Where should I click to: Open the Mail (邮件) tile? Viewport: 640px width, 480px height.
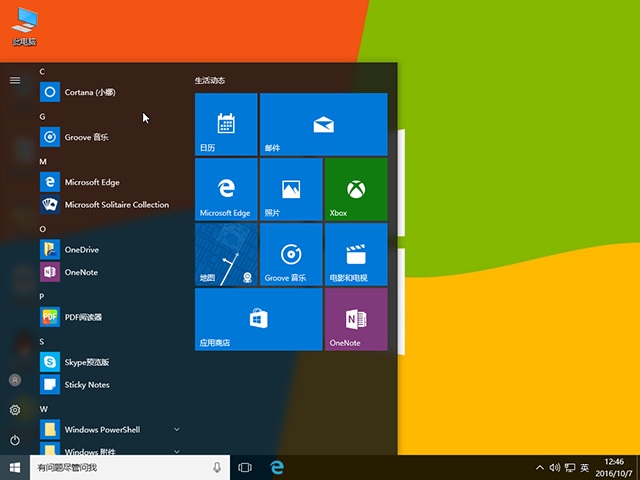pos(323,124)
